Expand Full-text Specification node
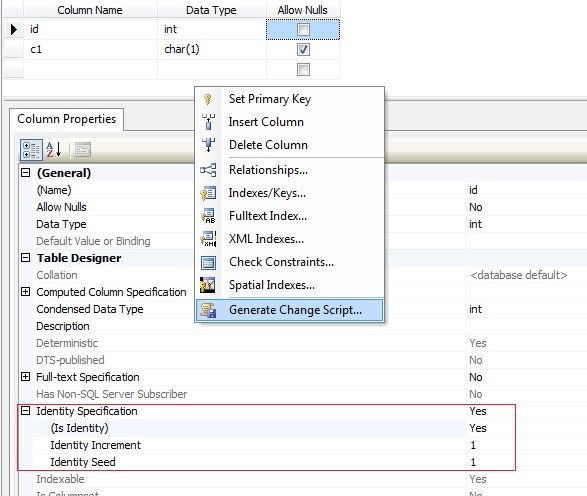Screen dimensions: 587x496 25,377
